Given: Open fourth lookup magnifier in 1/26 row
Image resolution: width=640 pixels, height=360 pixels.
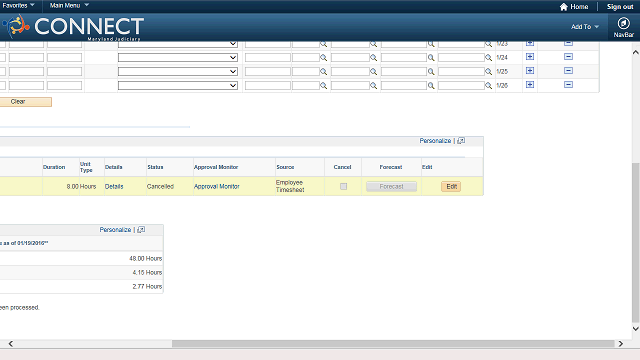Looking at the screenshot, I should pyautogui.click(x=488, y=86).
